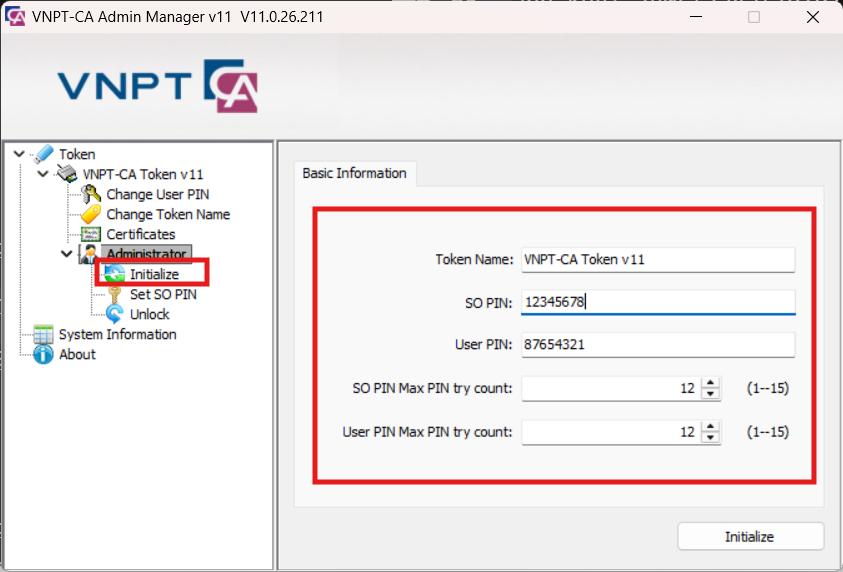The height and width of the screenshot is (572, 843).
Task: Click the Certificates icon
Action: (91, 234)
